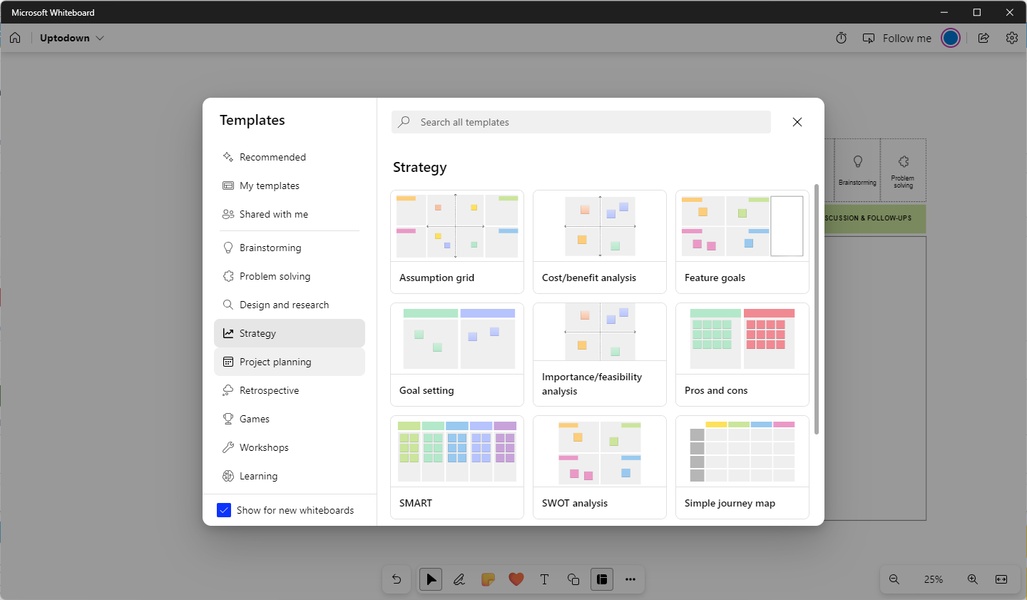Switch to the Brainstorming template category
Screen dimensions: 1027x600
click(270, 248)
